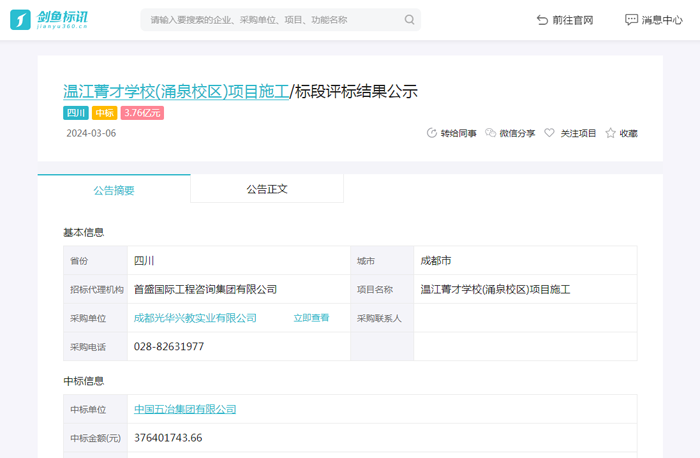Select province value 四川 in table
Screen dimensions: 700x458
point(144,261)
